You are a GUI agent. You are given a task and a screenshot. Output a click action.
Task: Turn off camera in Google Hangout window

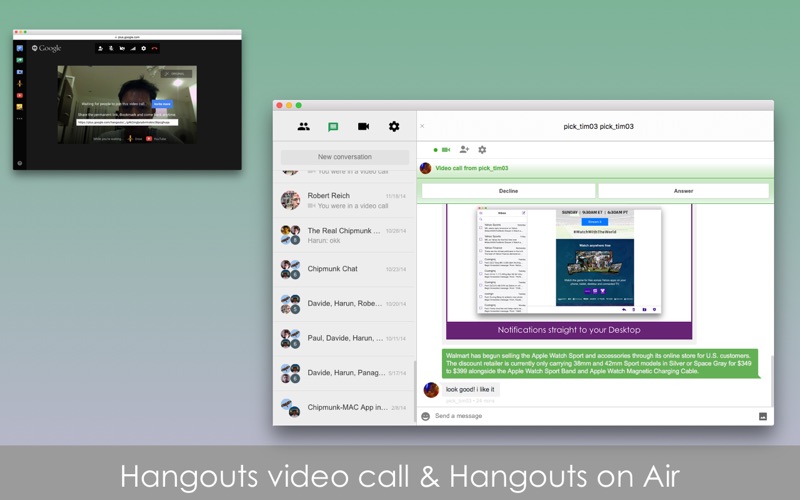tap(122, 48)
